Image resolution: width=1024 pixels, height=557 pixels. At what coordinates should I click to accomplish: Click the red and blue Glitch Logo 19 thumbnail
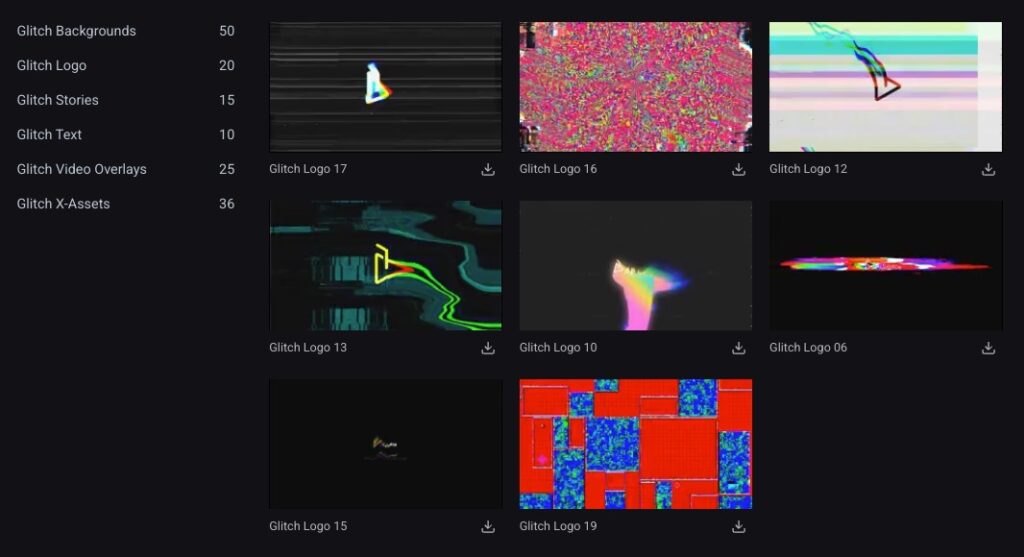point(635,444)
